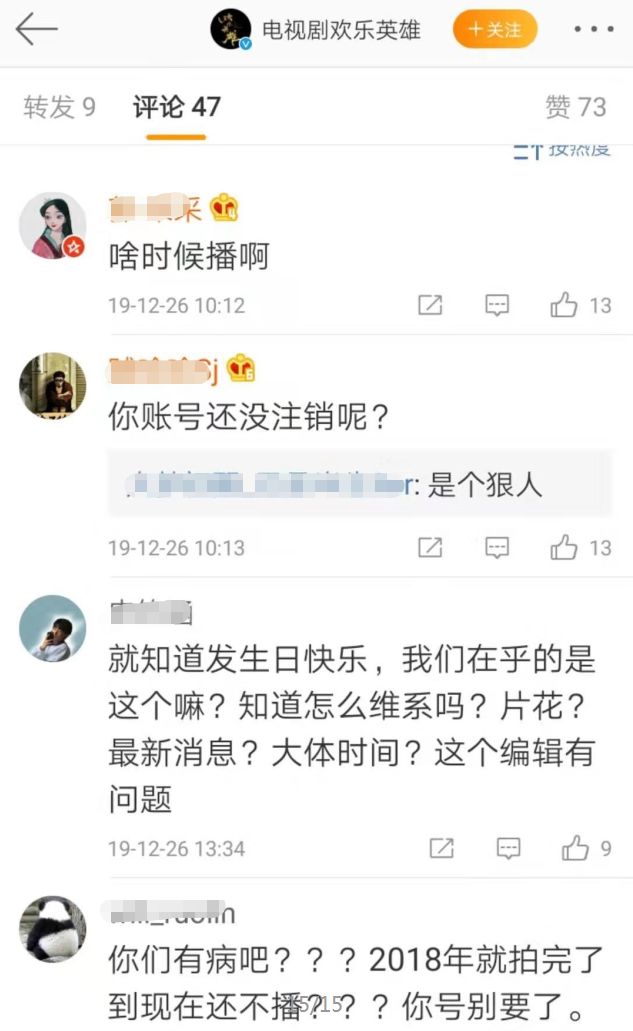Reply to the 啥时候播啊 comment
633x1031 pixels.
497,306
